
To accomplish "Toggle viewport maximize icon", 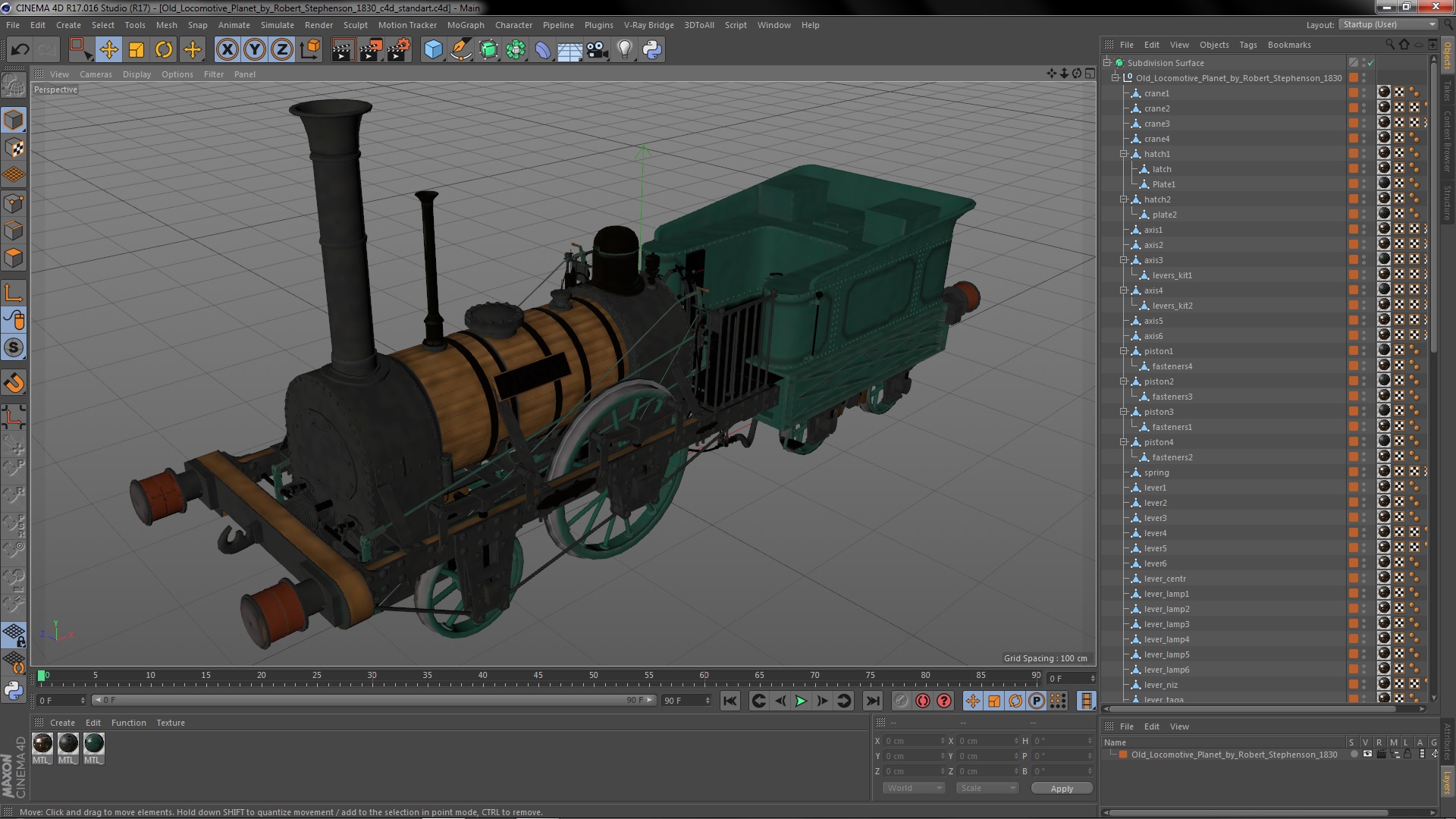I will (x=1090, y=74).
